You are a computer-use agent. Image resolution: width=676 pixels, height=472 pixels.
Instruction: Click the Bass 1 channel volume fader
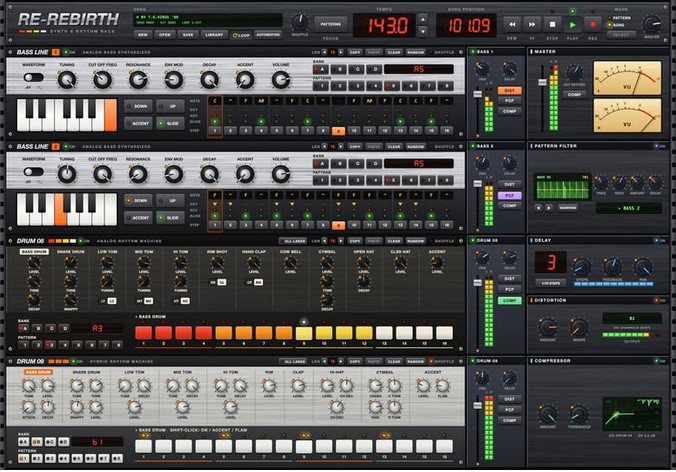[x=478, y=94]
